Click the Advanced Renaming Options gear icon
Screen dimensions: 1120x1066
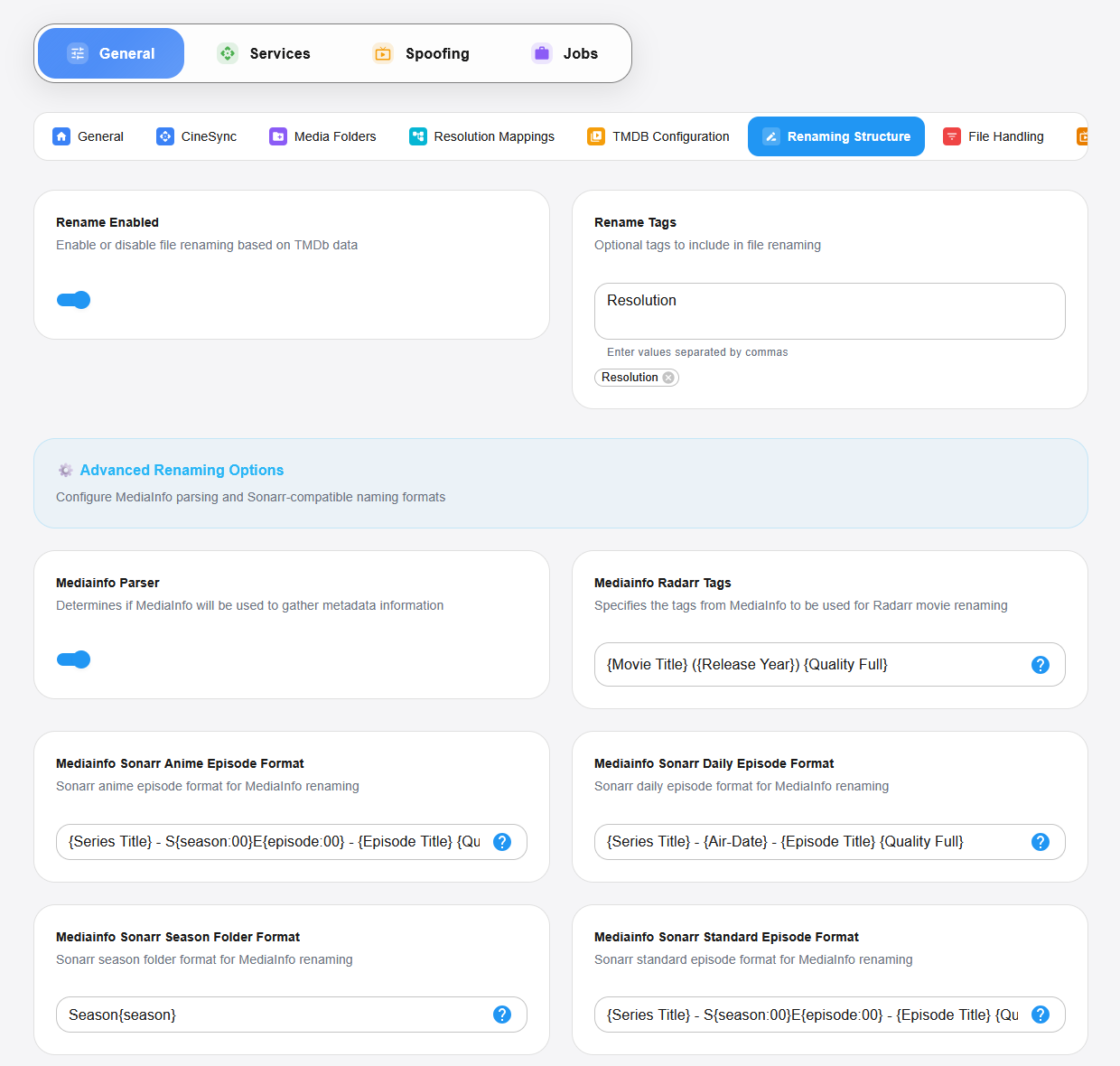coord(66,471)
